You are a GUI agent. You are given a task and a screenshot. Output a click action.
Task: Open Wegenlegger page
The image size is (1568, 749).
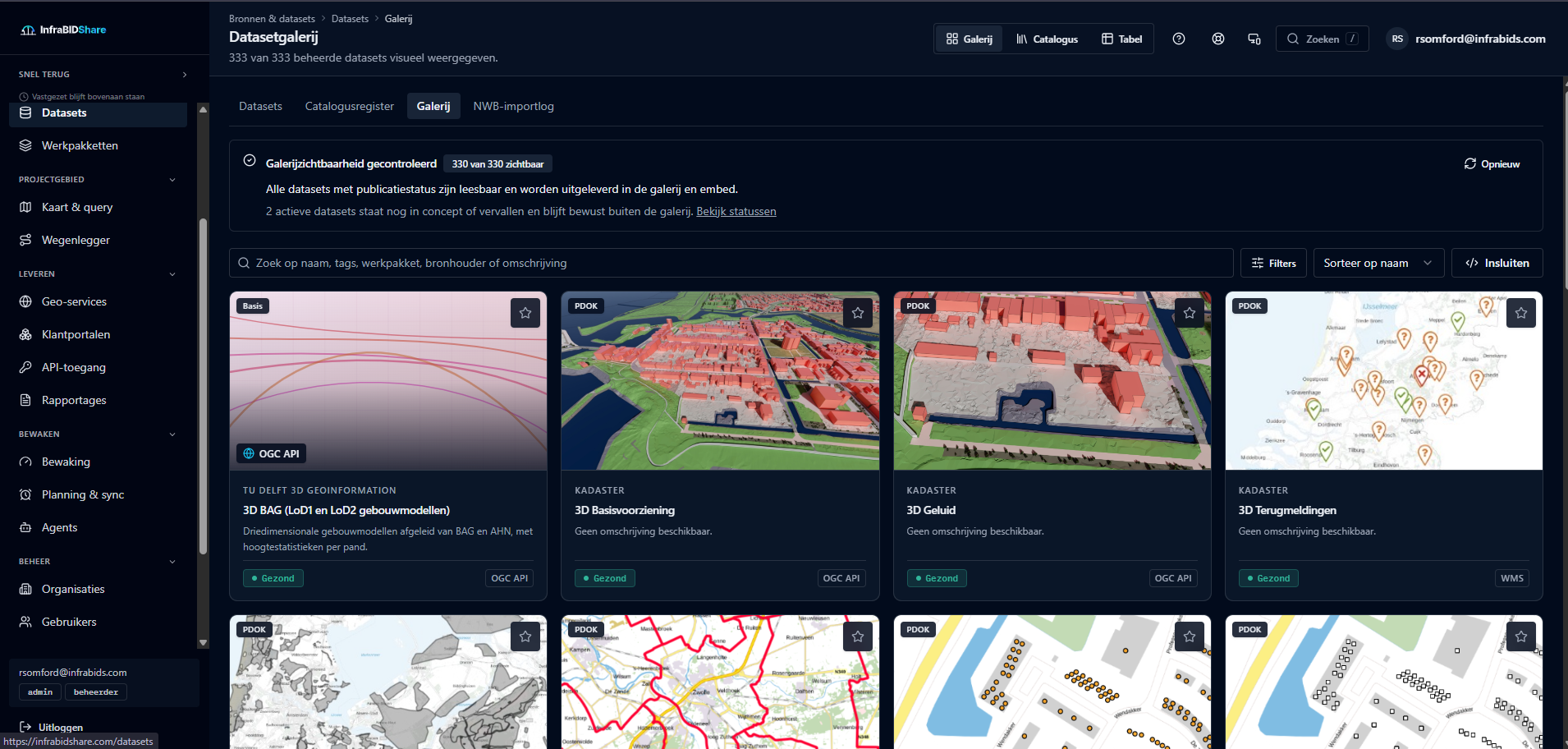click(x=98, y=240)
